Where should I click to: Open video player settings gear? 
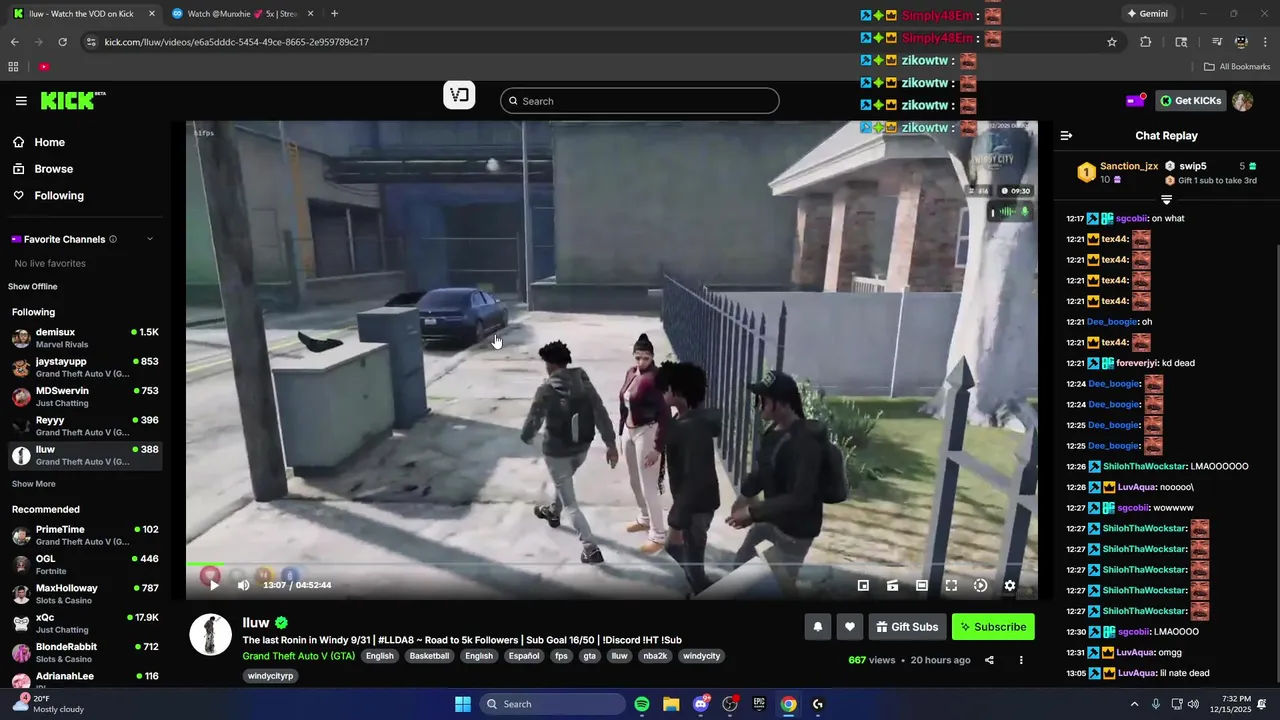(x=1010, y=585)
